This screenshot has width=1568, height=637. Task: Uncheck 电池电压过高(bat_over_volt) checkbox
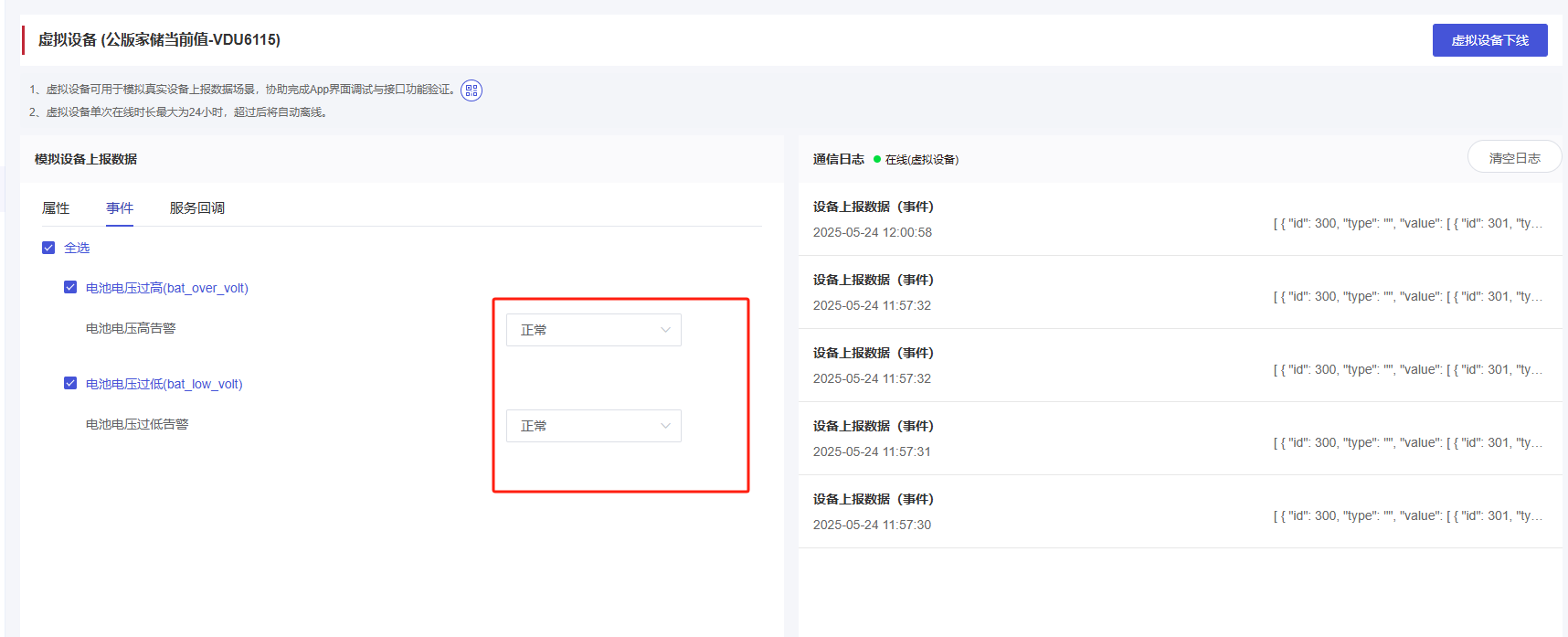(x=70, y=287)
